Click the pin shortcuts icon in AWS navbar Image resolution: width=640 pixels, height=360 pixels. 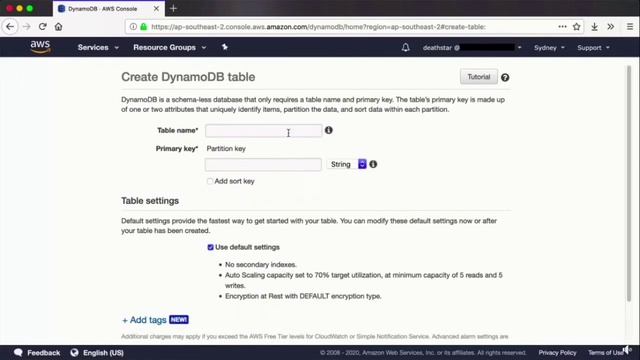pos(224,47)
